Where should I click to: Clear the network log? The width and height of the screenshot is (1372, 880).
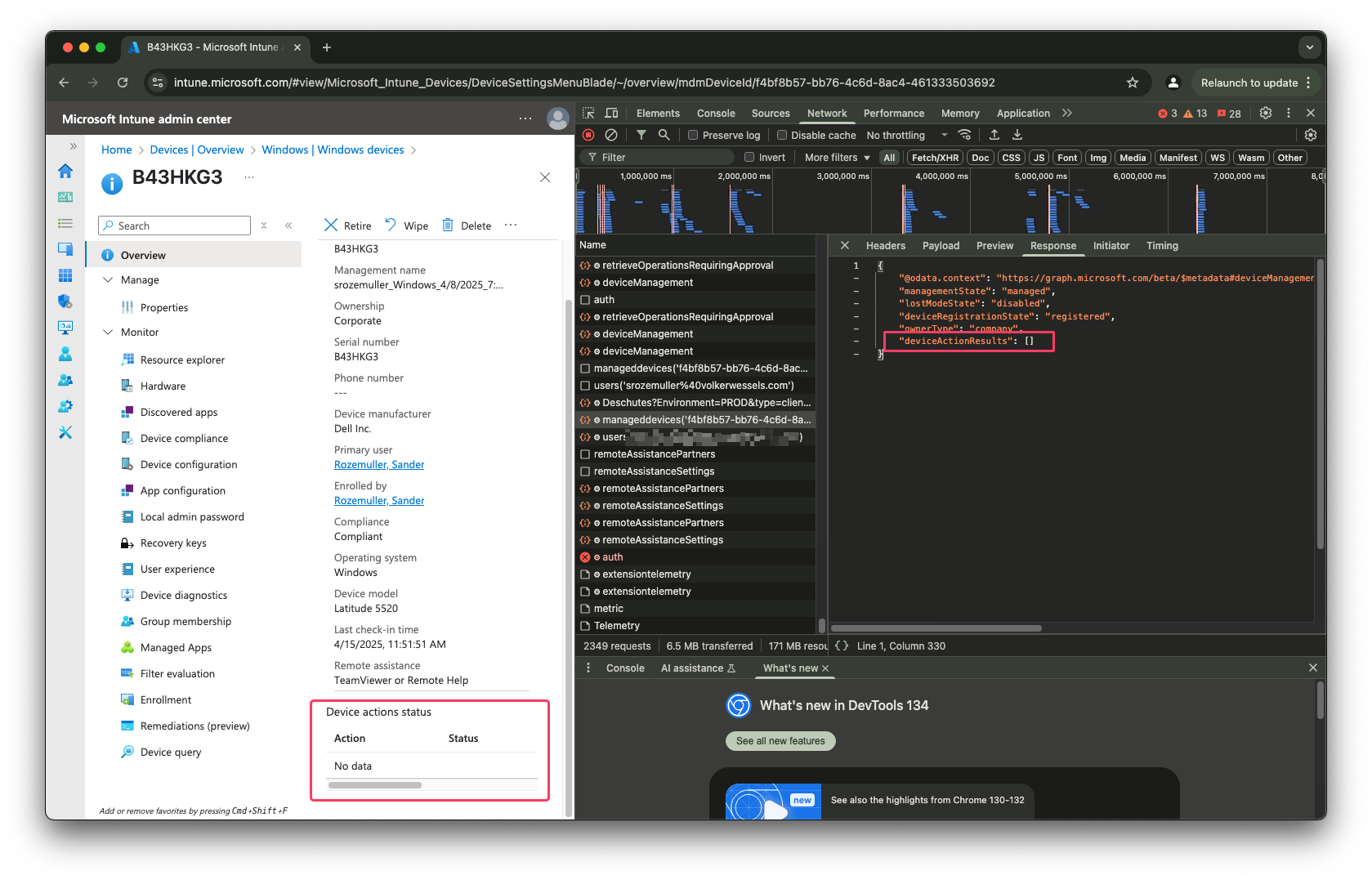pos(610,135)
